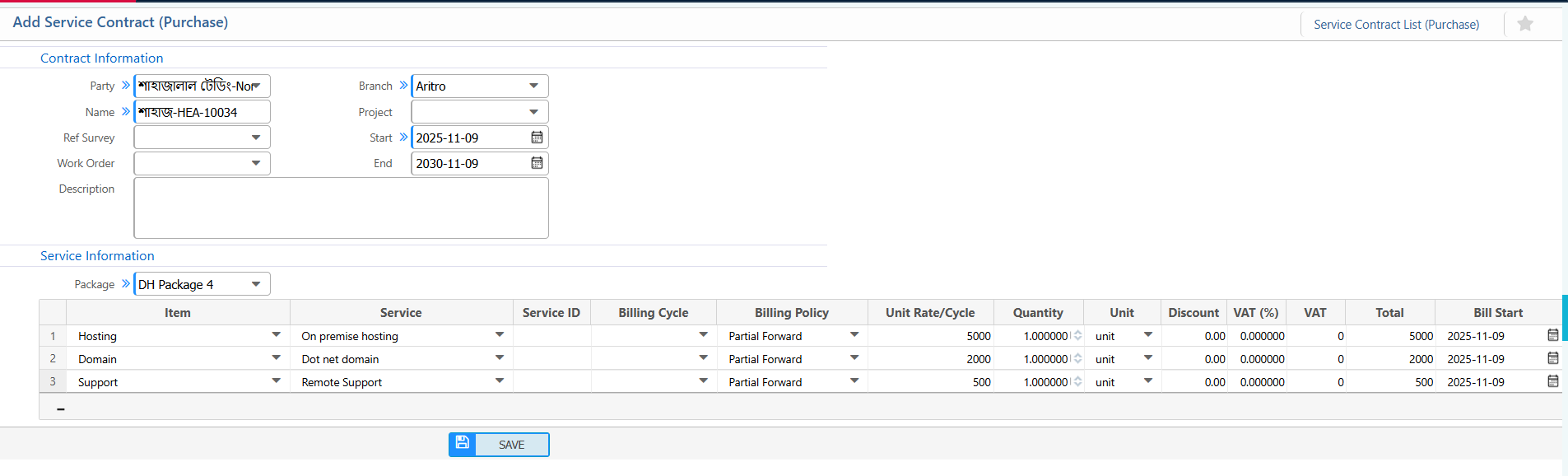Image resolution: width=1568 pixels, height=476 pixels.
Task: Expand Billing Cycle dropdown in Support row
Action: point(703,381)
